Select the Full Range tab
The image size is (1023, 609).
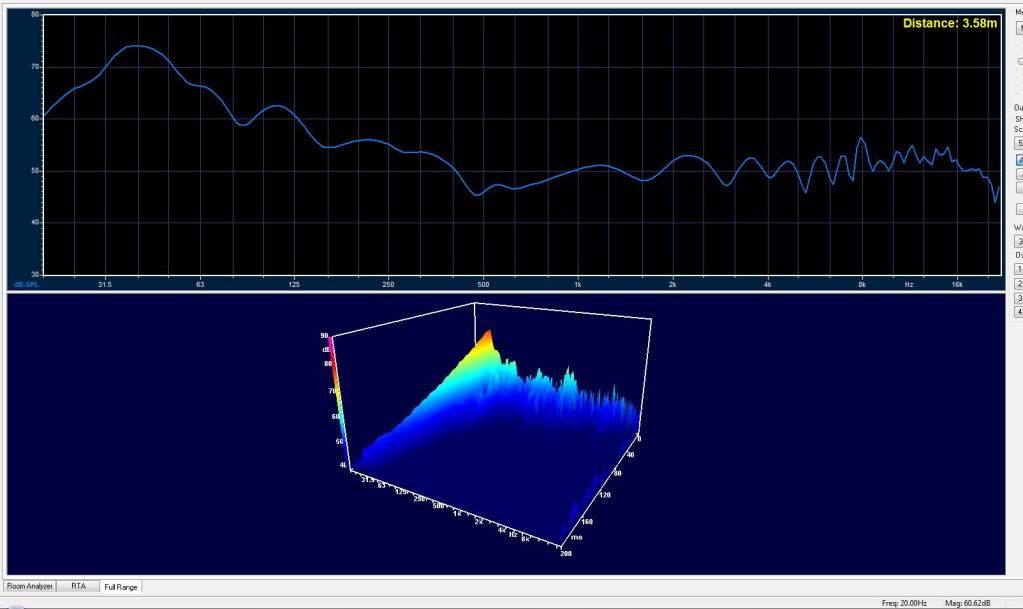point(120,587)
